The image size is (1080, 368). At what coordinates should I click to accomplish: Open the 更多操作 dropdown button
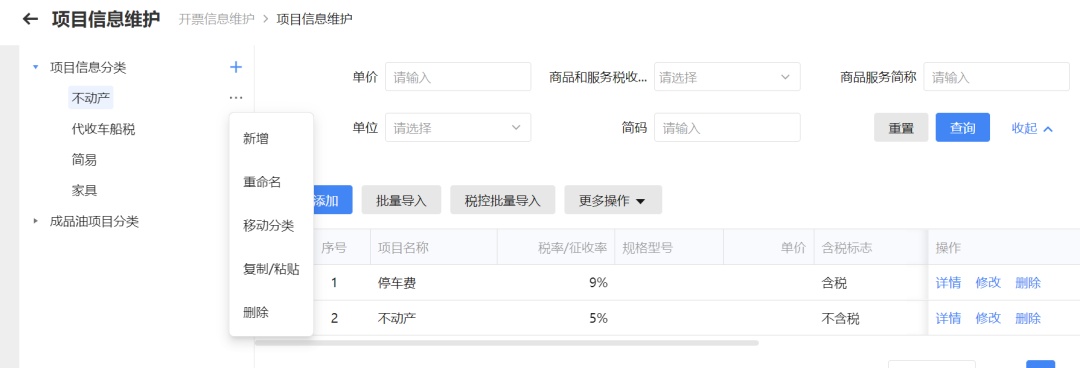point(612,201)
